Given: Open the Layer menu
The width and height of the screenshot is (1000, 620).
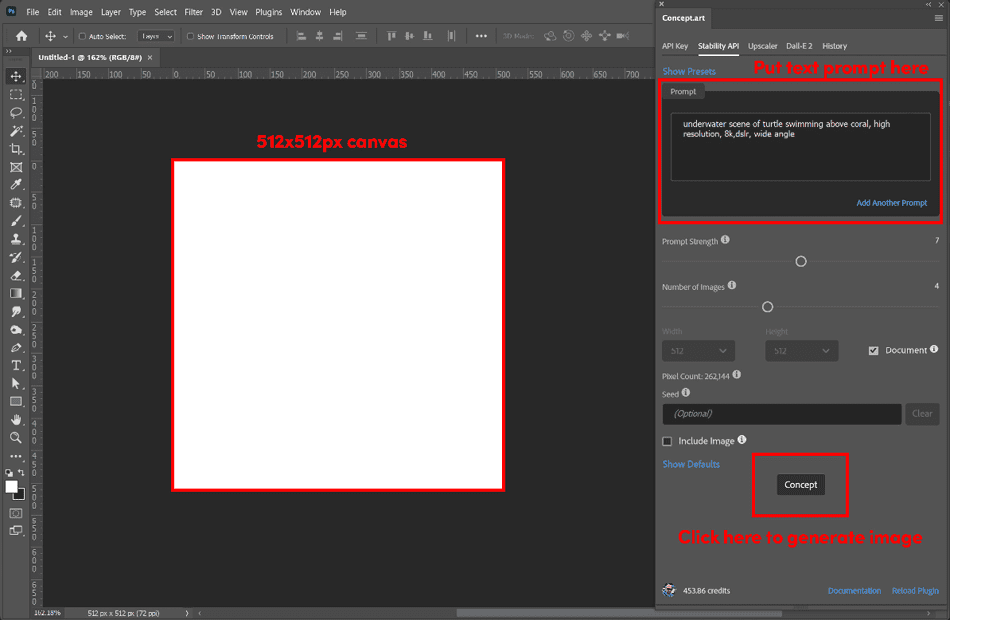Looking at the screenshot, I should point(110,12).
